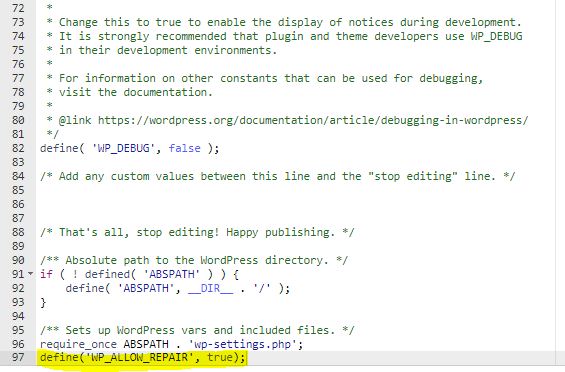This screenshot has width=565, height=372.
Task: Click line number 88 in the gutter
Action: point(18,232)
